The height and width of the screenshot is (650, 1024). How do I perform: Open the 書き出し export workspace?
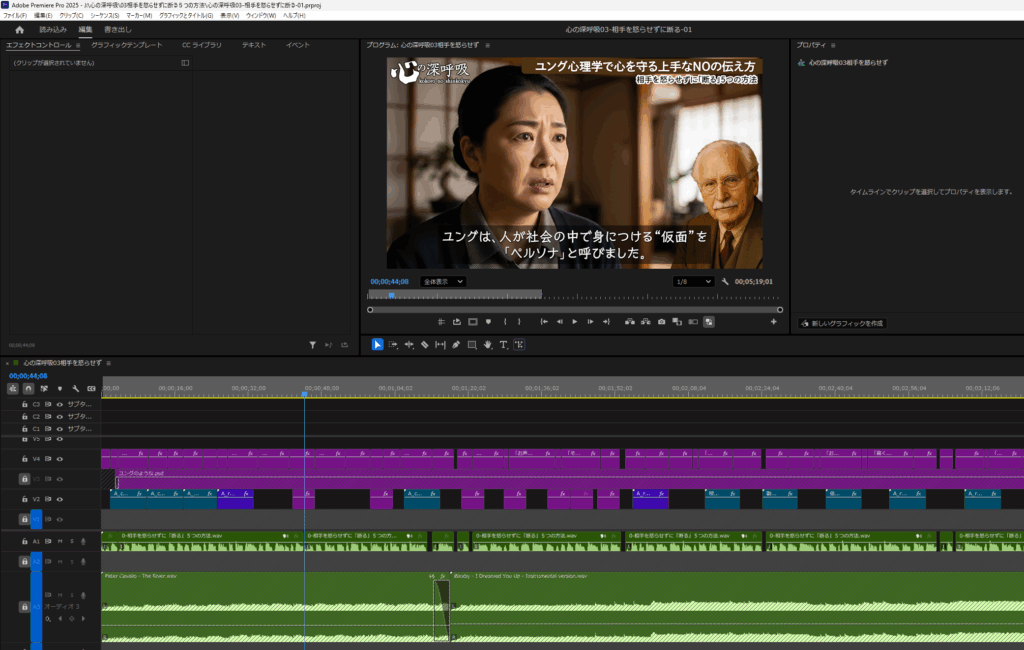pyautogui.click(x=117, y=30)
